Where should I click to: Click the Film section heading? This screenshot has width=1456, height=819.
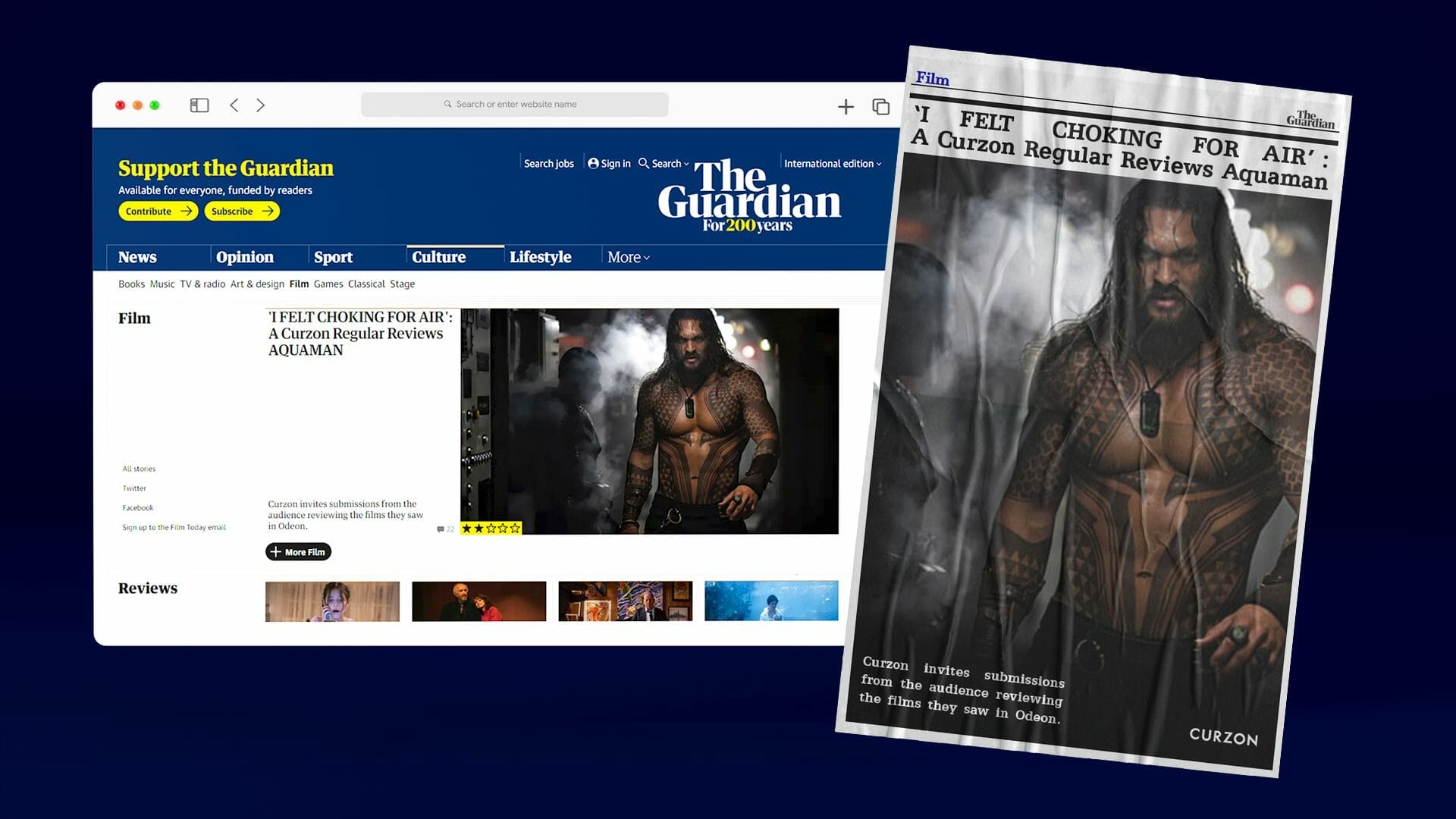[x=134, y=318]
